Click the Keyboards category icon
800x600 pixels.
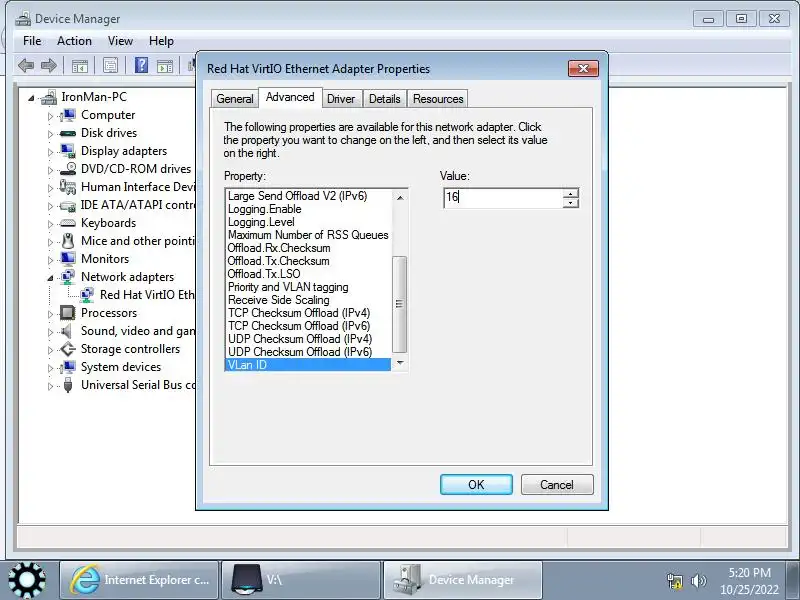68,223
